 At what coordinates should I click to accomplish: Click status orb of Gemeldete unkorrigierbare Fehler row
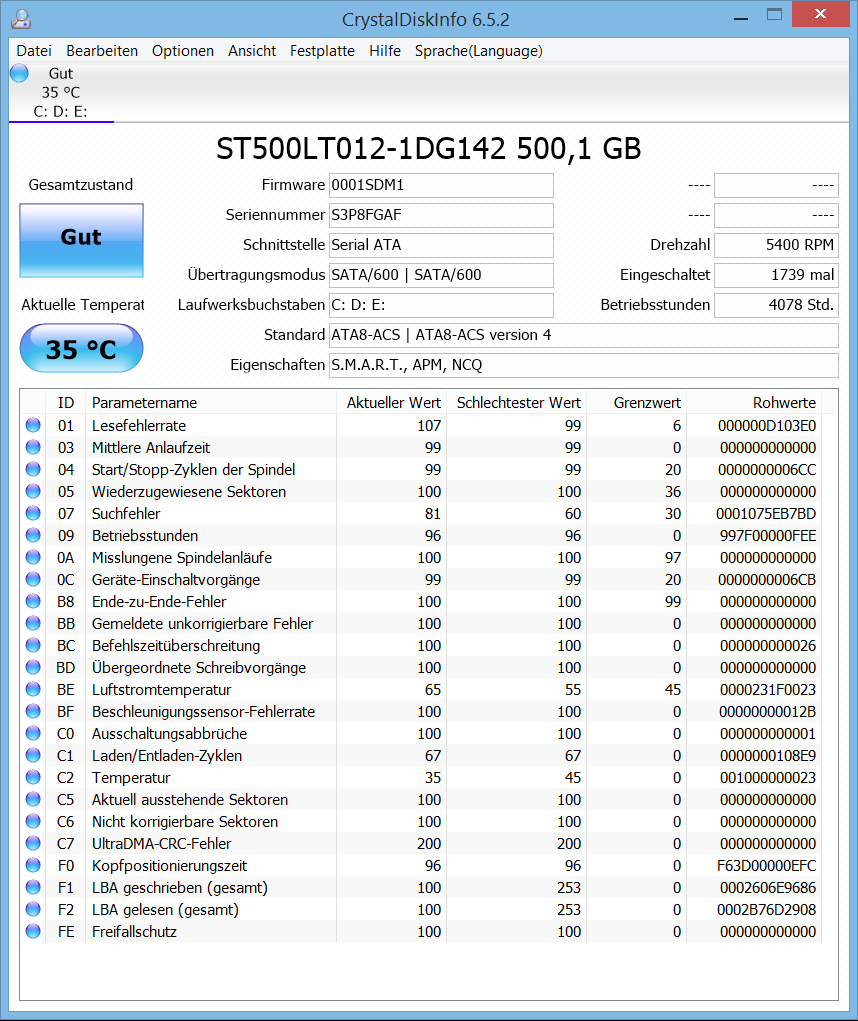(33, 623)
